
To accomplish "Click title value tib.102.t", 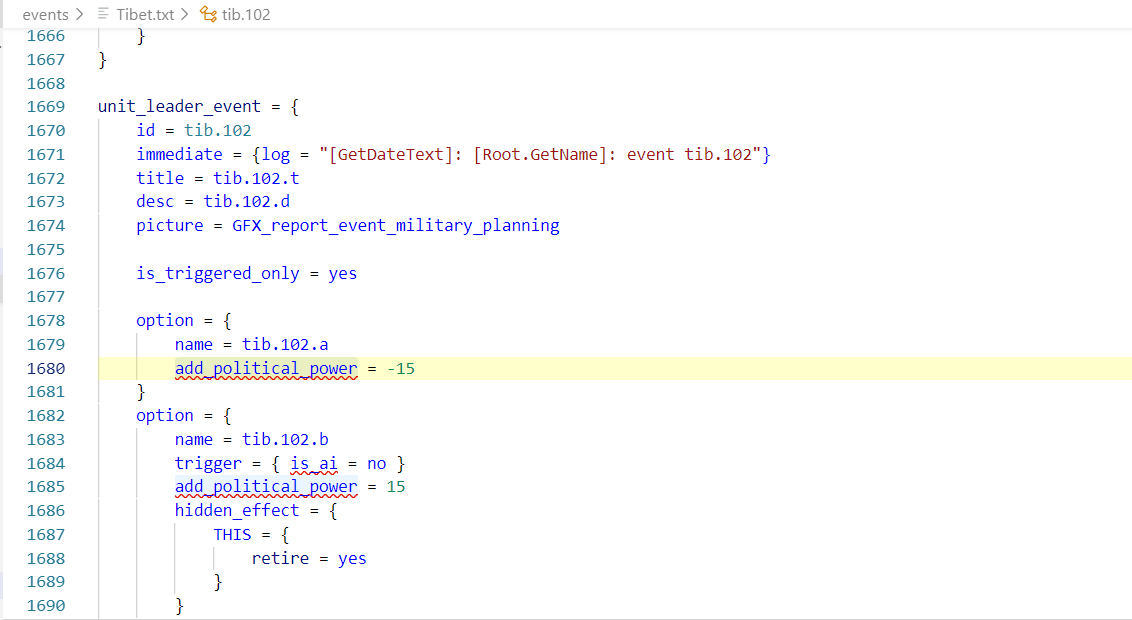I will [256, 178].
